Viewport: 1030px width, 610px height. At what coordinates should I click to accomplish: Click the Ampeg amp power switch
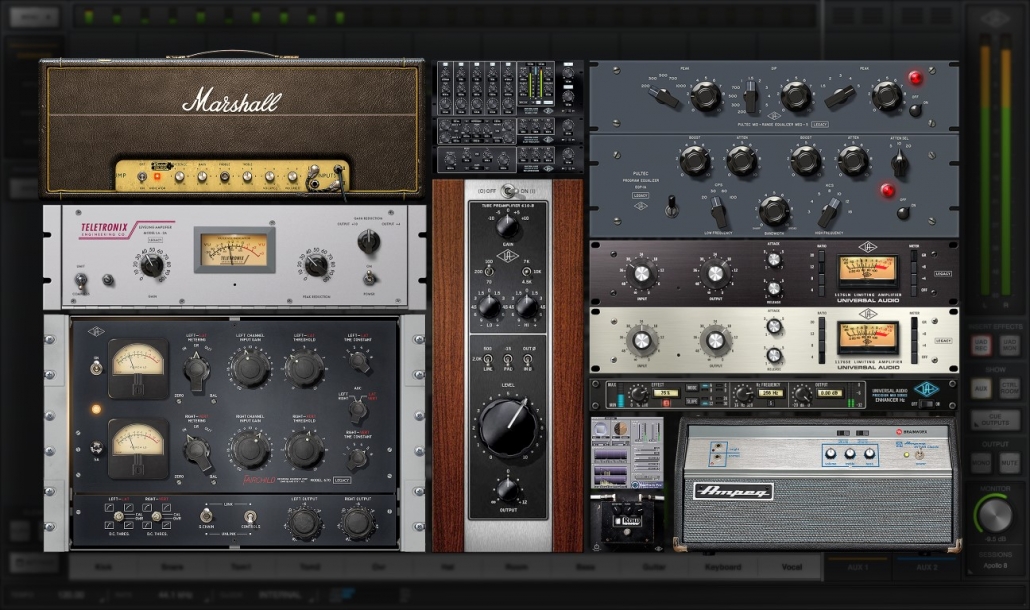[x=919, y=454]
